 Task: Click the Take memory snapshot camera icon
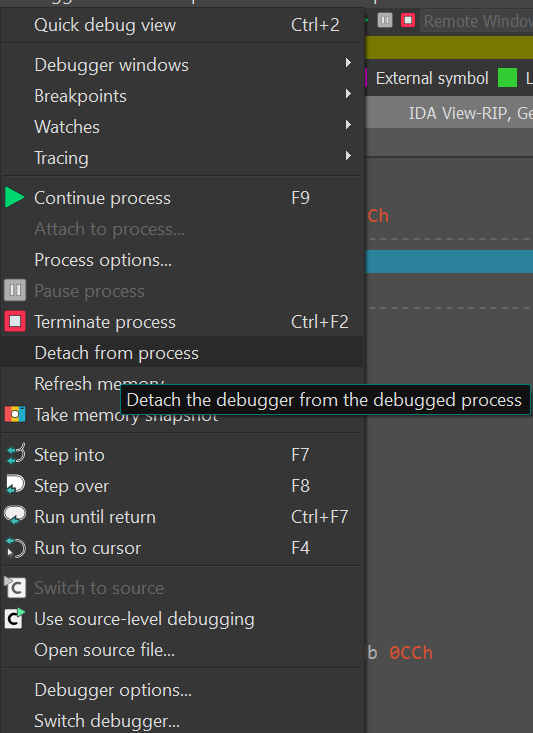point(15,415)
